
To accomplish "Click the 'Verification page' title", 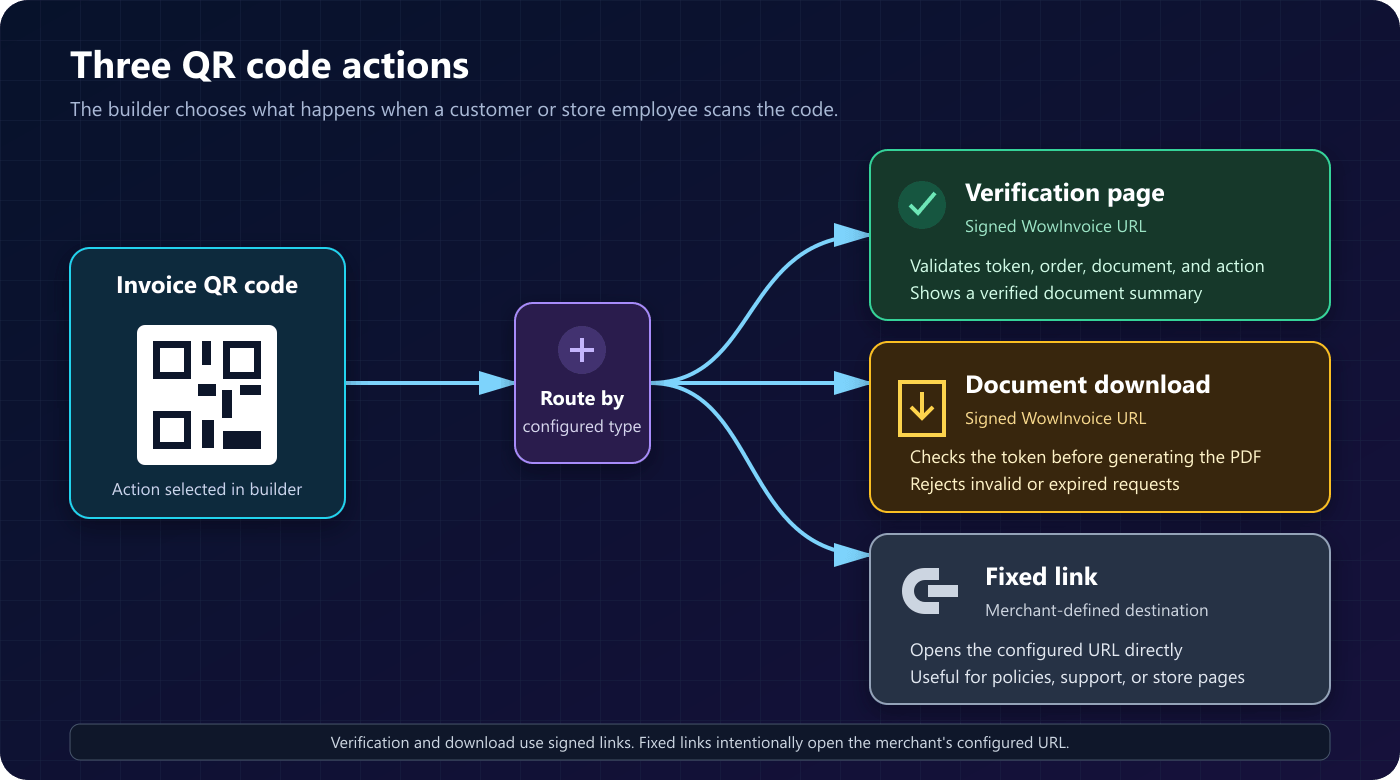I will tap(1064, 193).
